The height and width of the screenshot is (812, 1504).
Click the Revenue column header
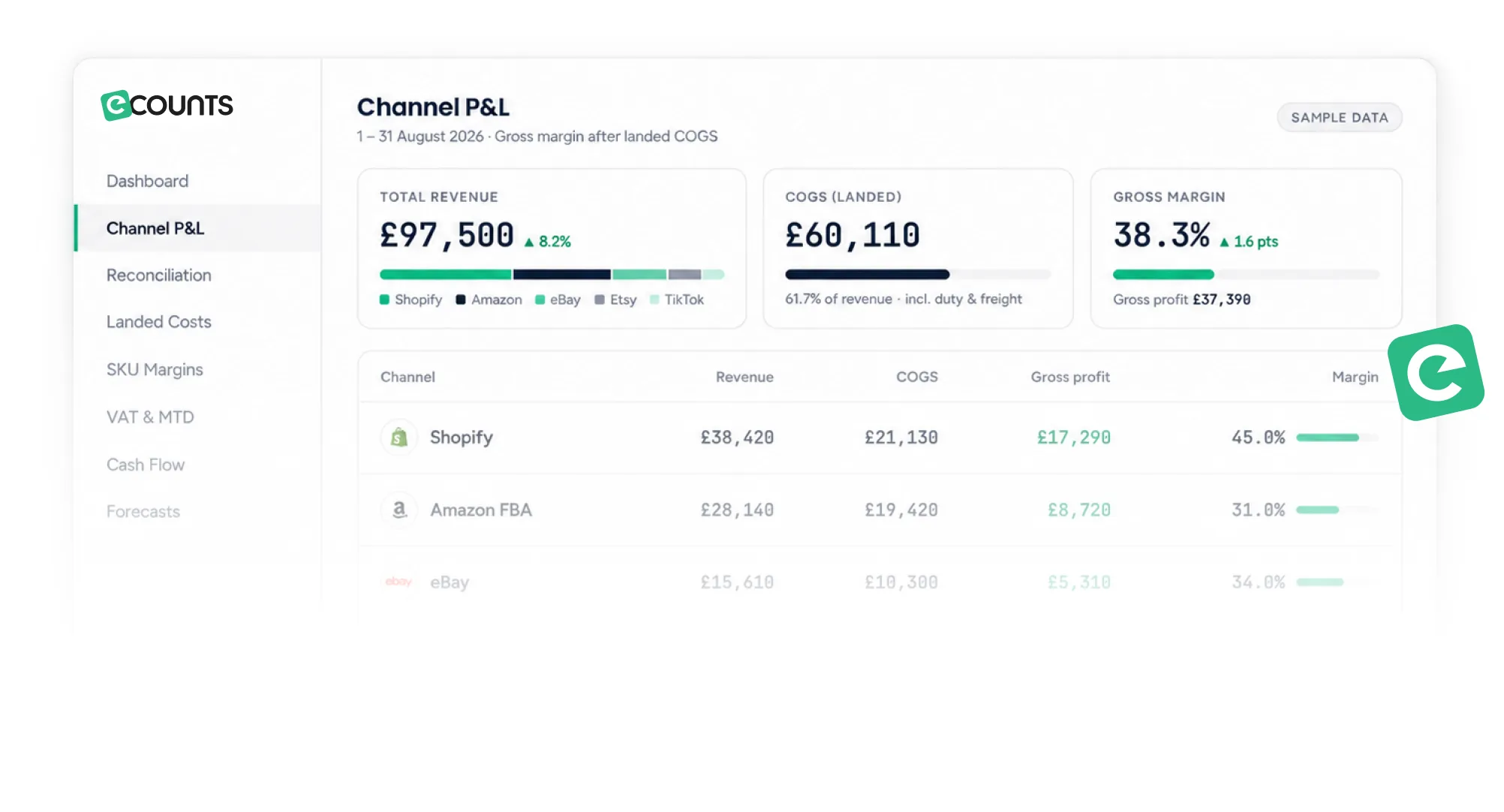pos(744,377)
